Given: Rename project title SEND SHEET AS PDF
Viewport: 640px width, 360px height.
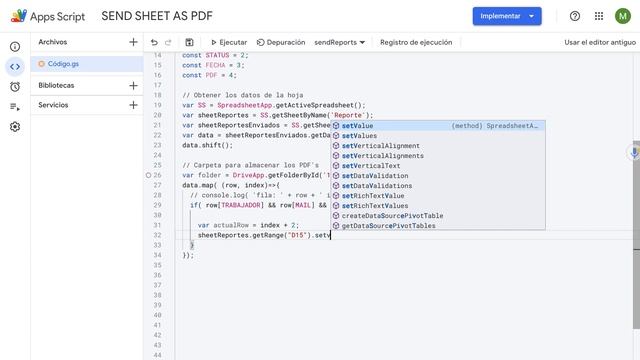Looking at the screenshot, I should tap(157, 16).
